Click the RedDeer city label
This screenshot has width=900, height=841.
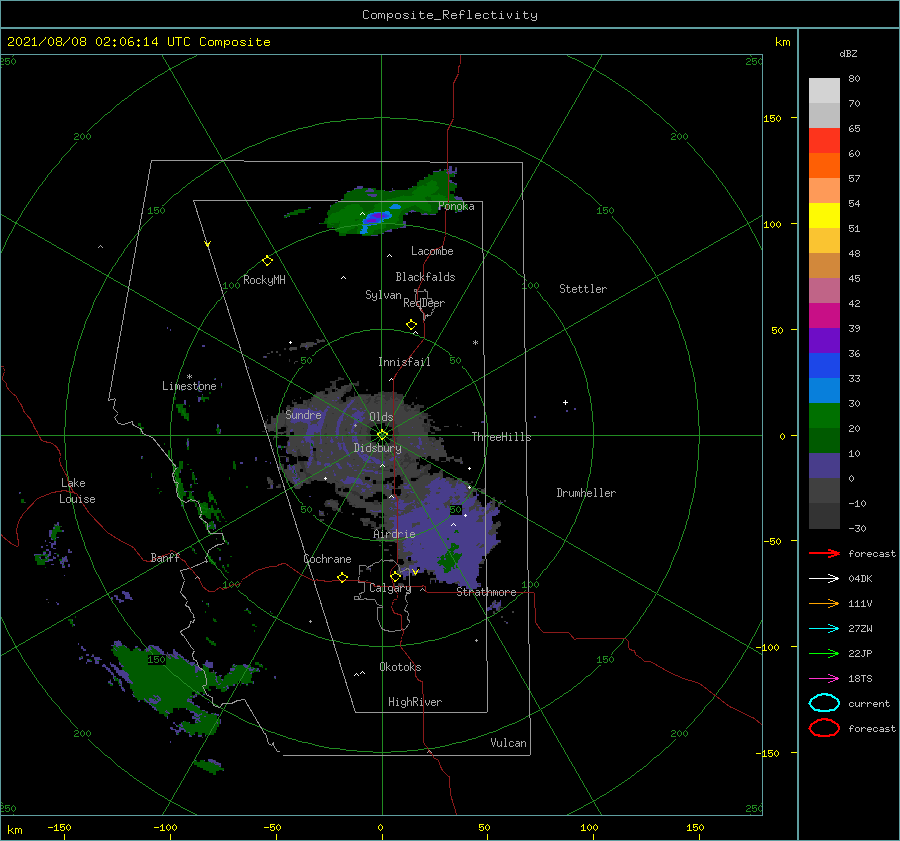coord(424,303)
